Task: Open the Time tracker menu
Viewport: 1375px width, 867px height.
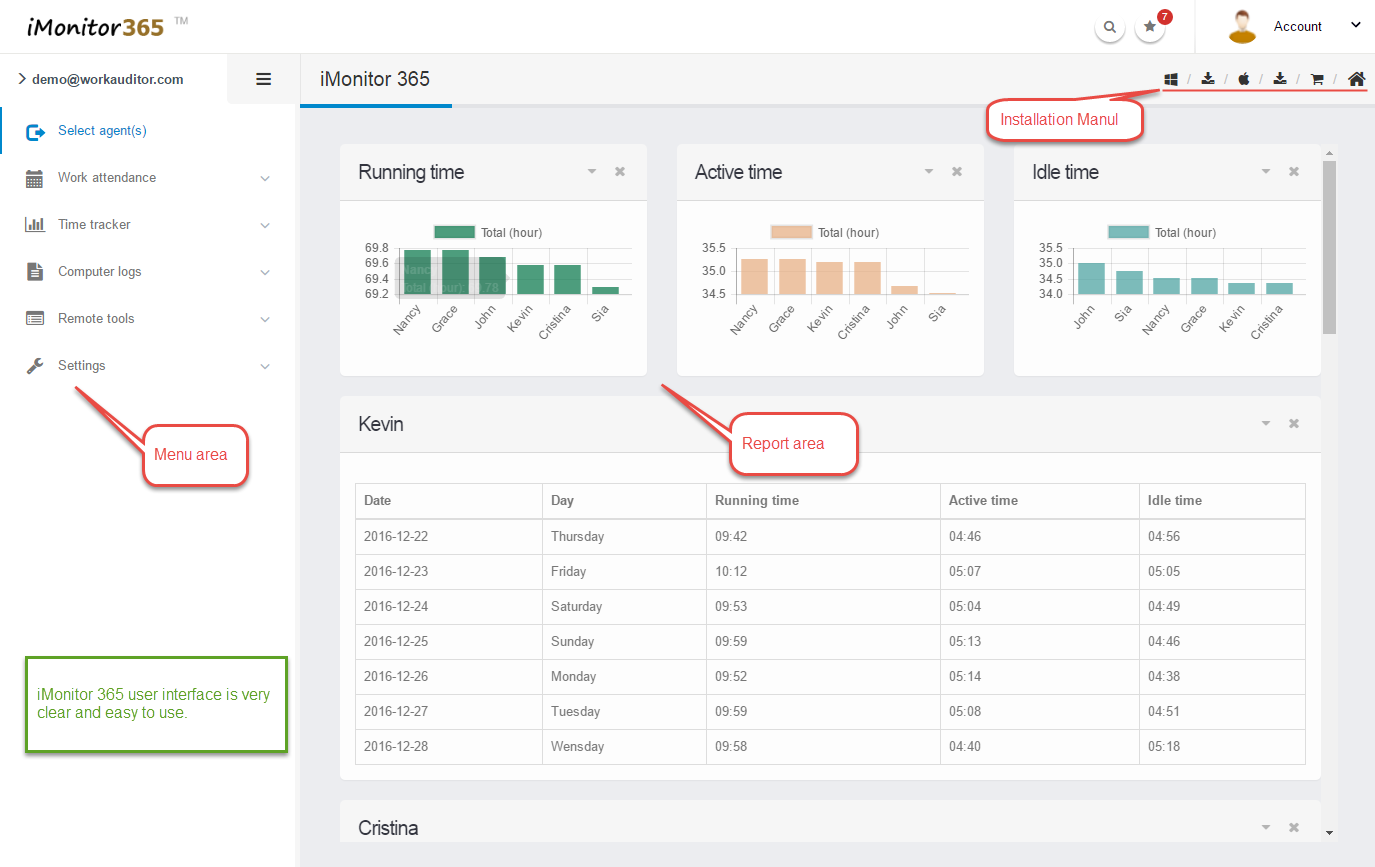Action: click(x=94, y=225)
